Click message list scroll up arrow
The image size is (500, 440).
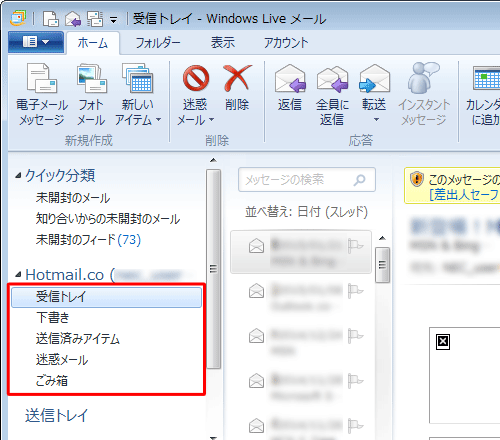click(x=382, y=238)
